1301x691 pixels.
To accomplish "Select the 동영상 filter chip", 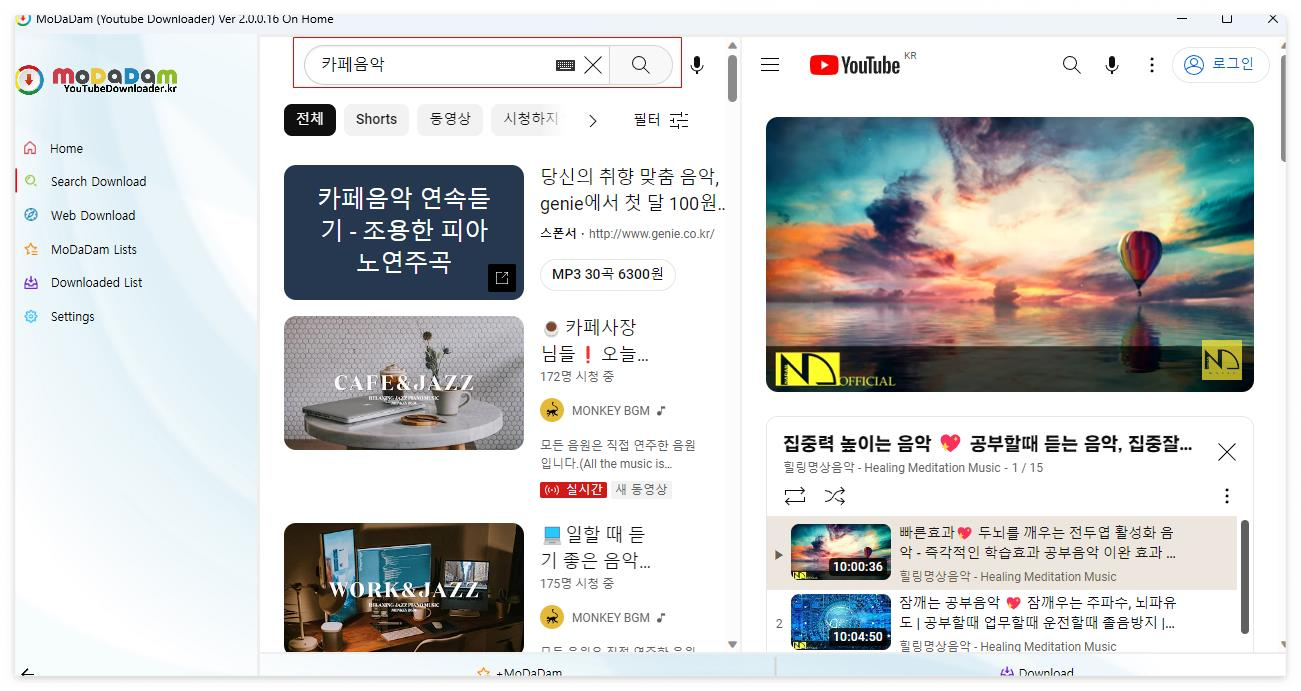I will [450, 119].
